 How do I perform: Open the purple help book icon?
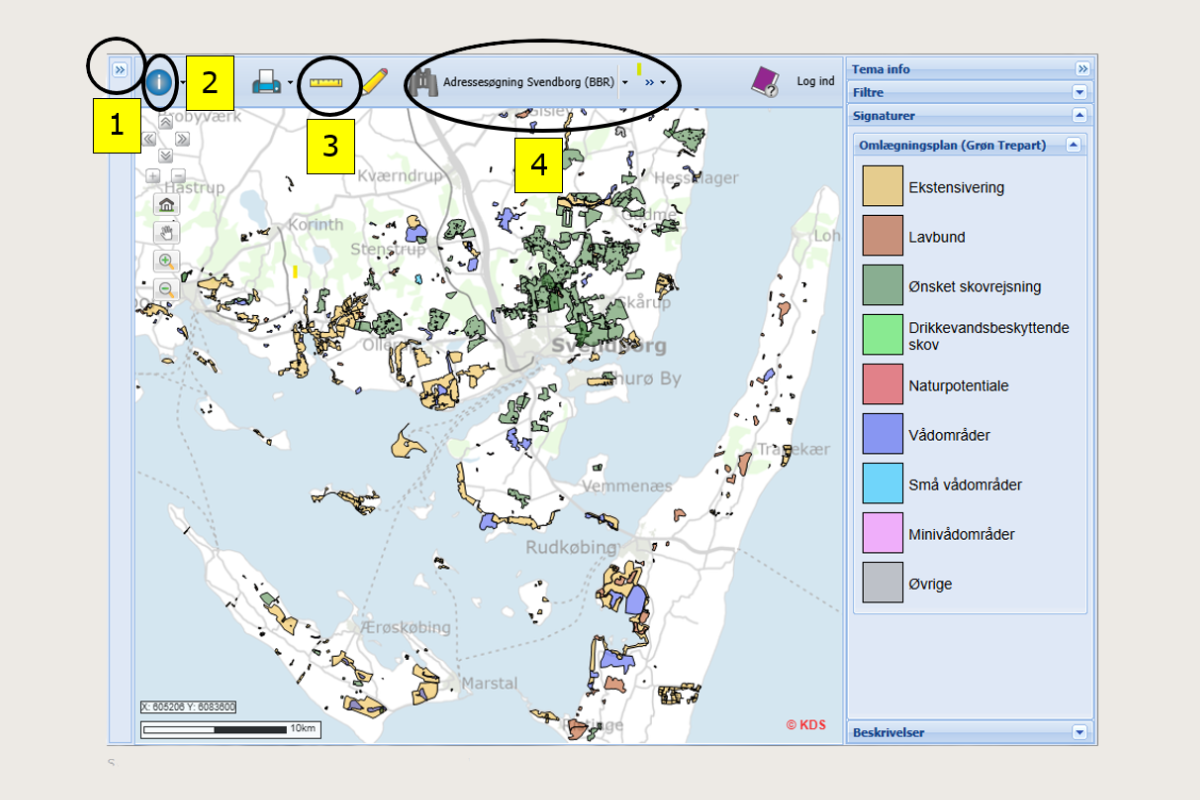pyautogui.click(x=765, y=82)
